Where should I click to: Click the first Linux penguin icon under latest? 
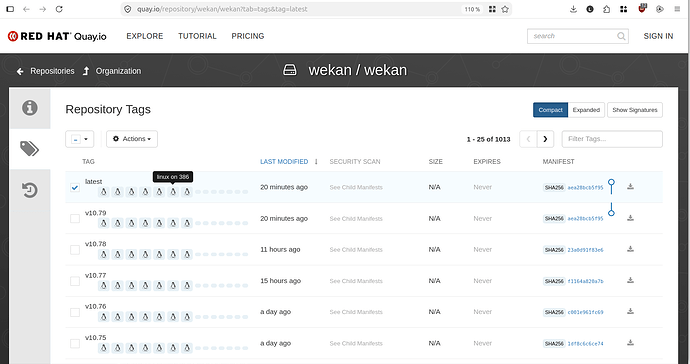pos(103,192)
